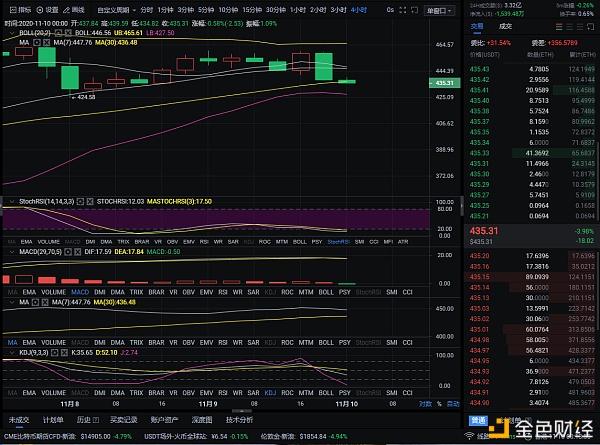Open the 指标 indicators menu

click(x=20, y=10)
